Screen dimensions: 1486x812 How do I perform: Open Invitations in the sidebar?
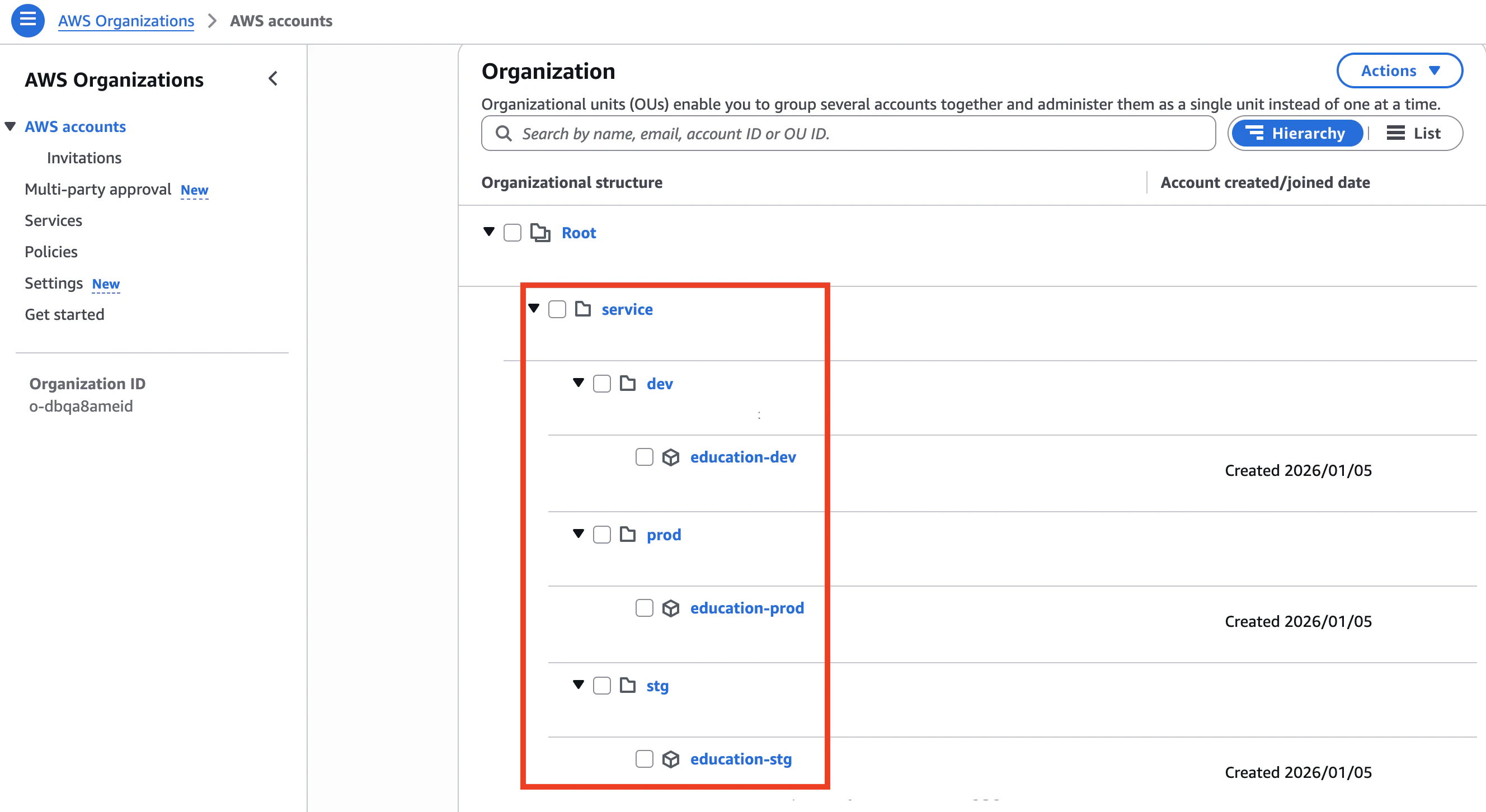tap(84, 158)
